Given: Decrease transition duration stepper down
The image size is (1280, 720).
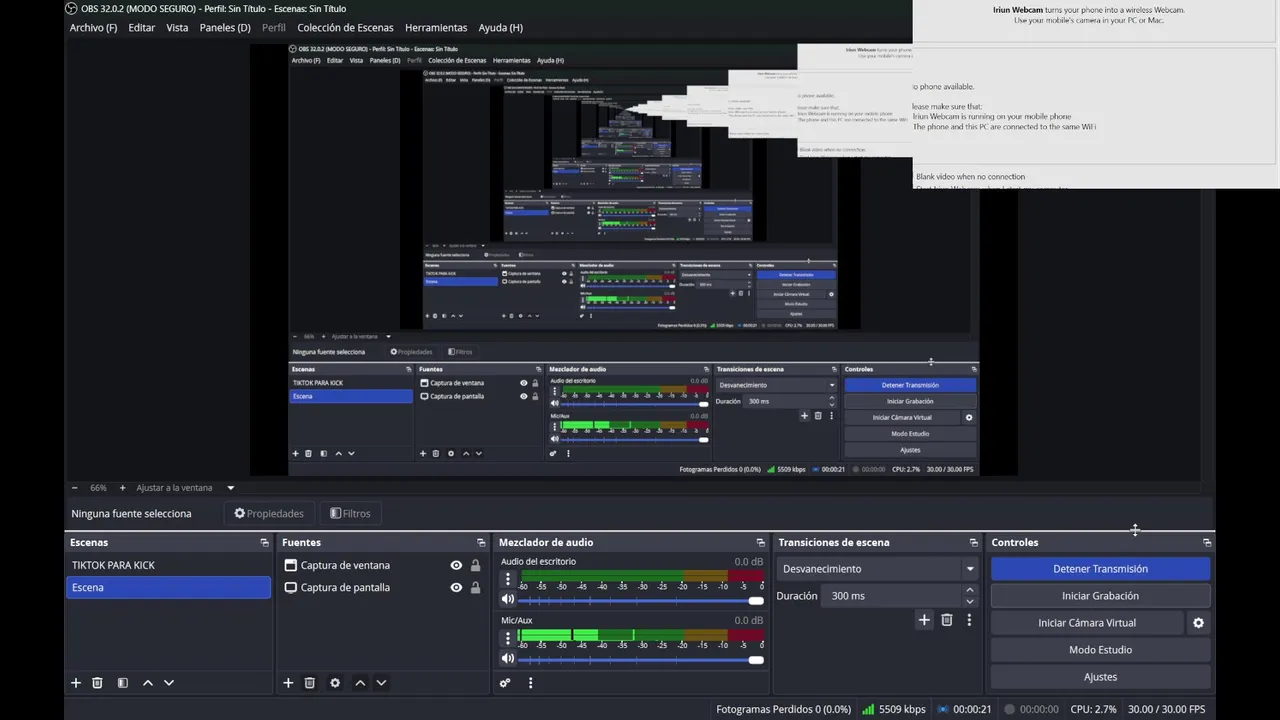Looking at the screenshot, I should (x=969, y=601).
